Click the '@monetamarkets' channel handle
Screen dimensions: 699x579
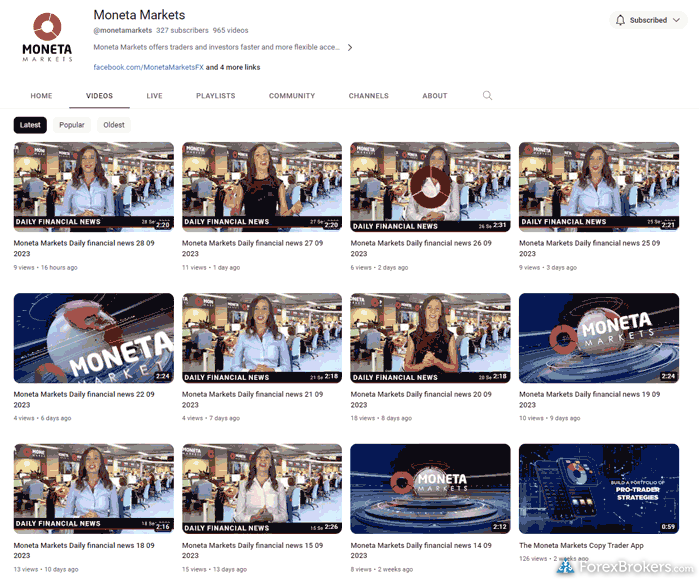pos(123,30)
